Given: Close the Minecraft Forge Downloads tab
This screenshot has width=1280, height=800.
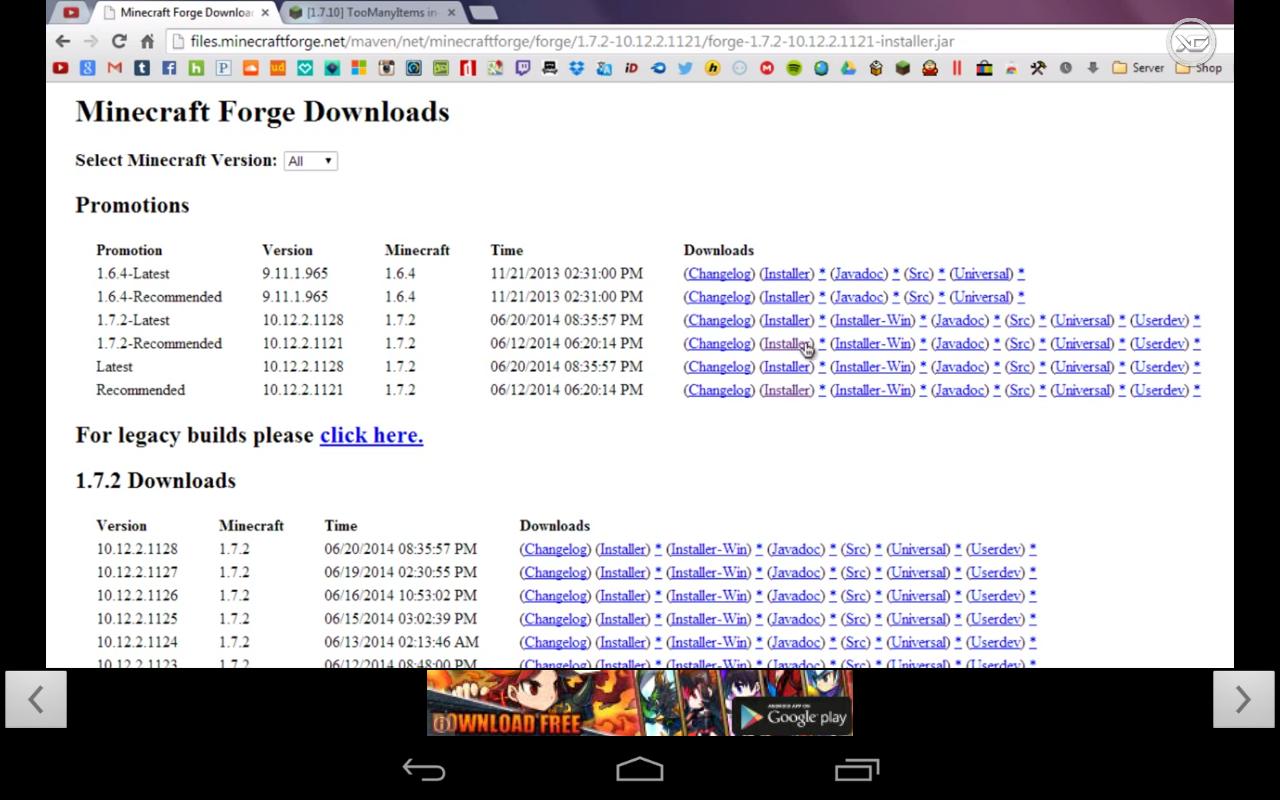Looking at the screenshot, I should coord(265,13).
